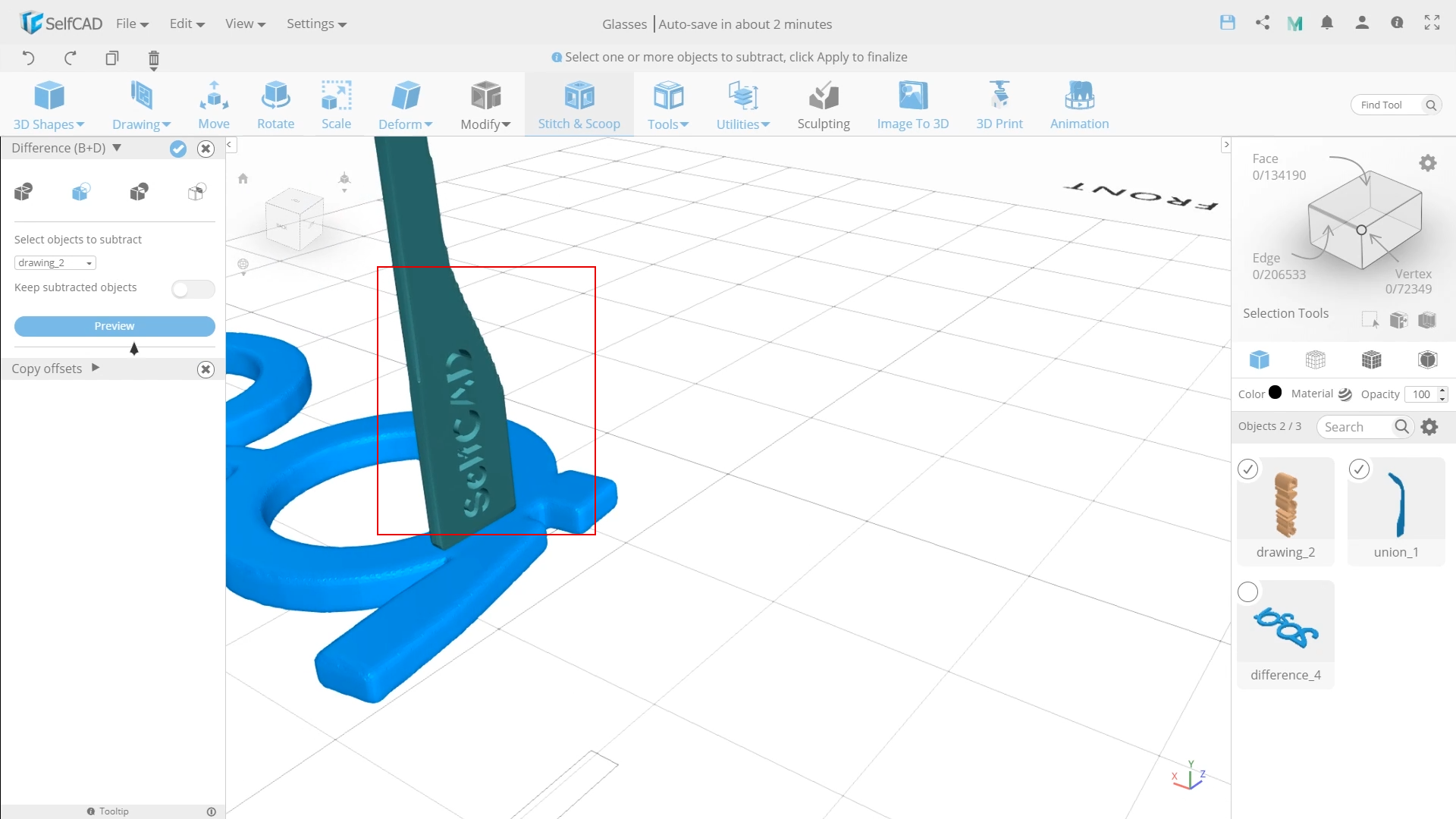Open selection settings gear icon

[x=1428, y=163]
